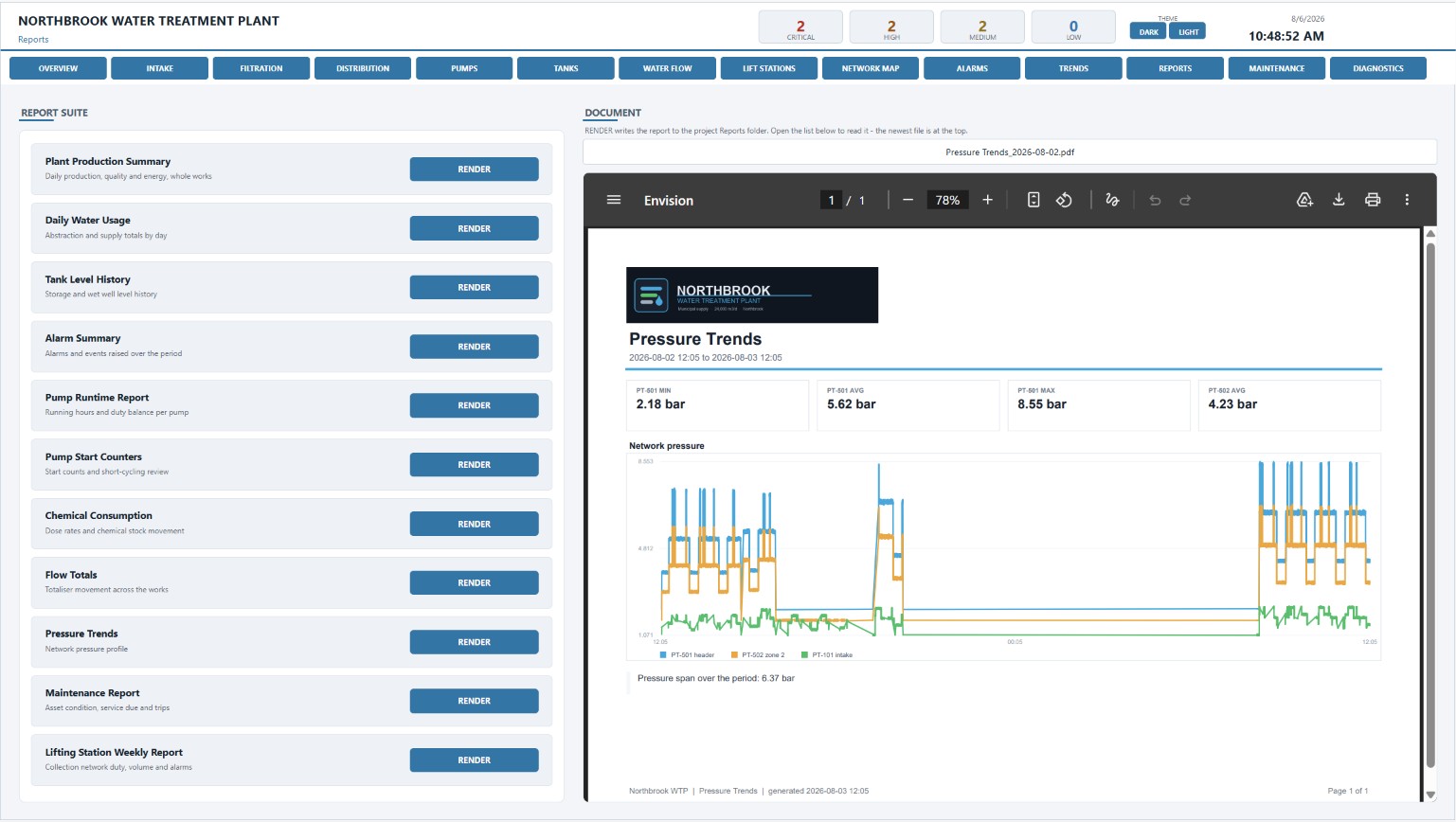Render the Chemical Consumption report
The height and width of the screenshot is (822, 1456).
click(x=474, y=524)
